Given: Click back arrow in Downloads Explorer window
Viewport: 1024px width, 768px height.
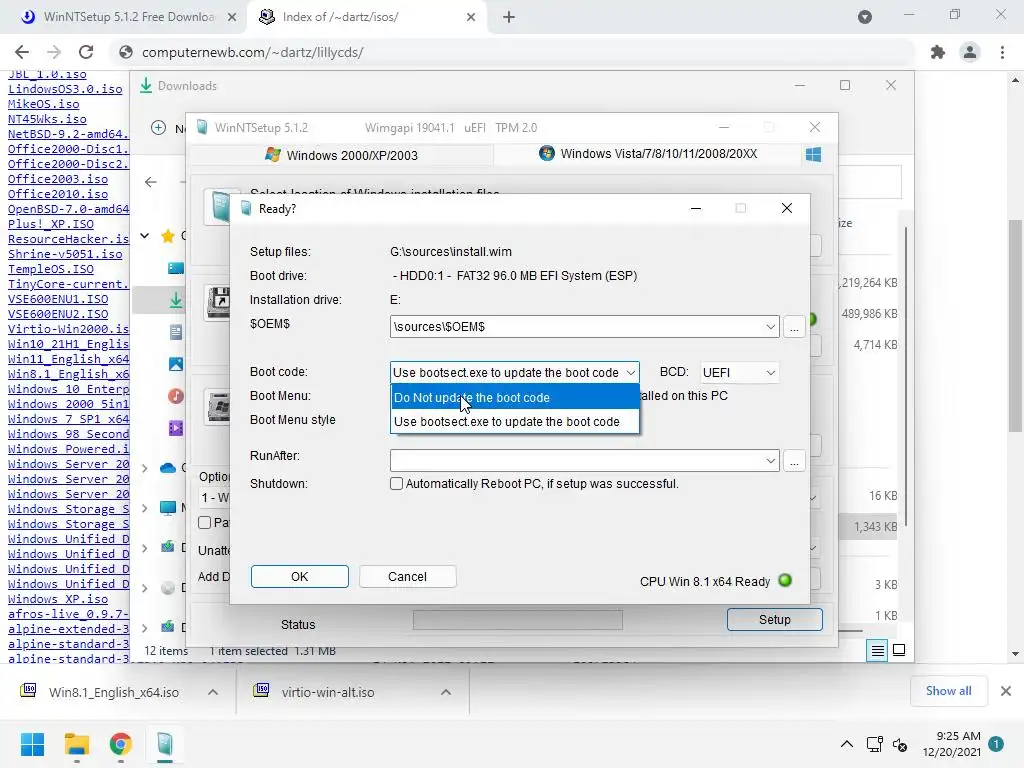Looking at the screenshot, I should (151, 182).
